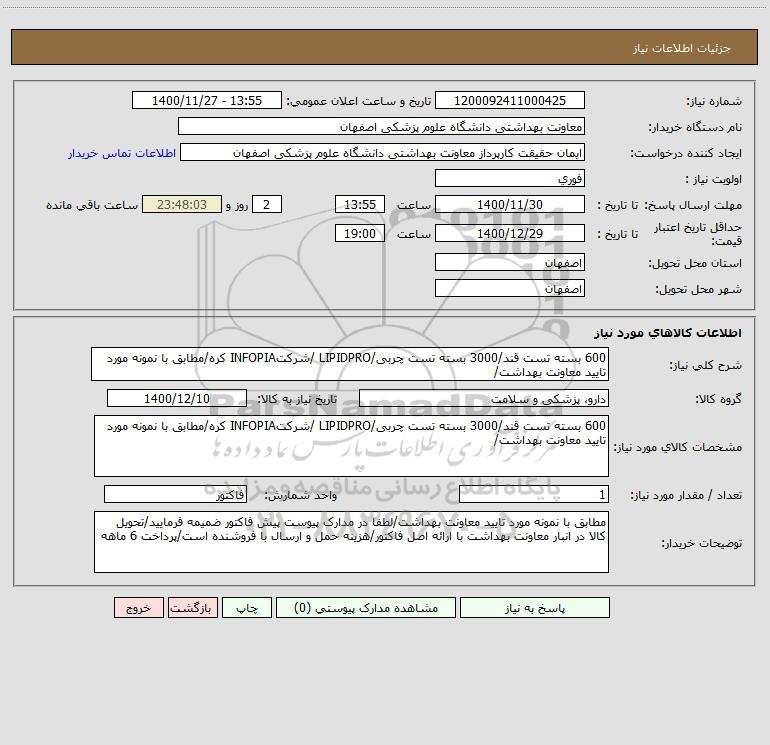This screenshot has width=770, height=745.
Task: Click response deadline date 1400/11/30
Action: coord(510,204)
